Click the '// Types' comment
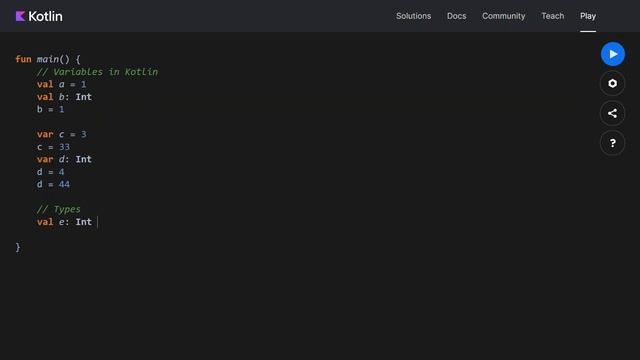Viewport: 640px width, 360px height. (x=59, y=209)
